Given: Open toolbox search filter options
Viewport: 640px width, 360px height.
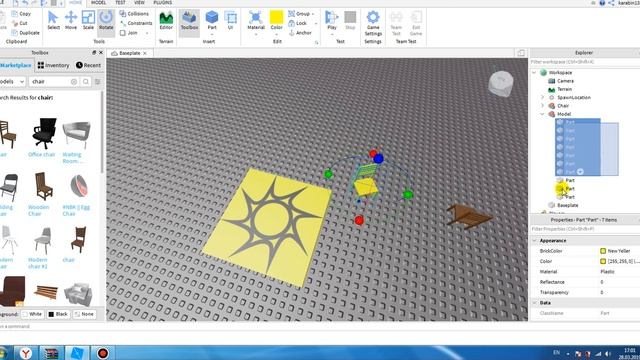Looking at the screenshot, I should click(x=98, y=82).
